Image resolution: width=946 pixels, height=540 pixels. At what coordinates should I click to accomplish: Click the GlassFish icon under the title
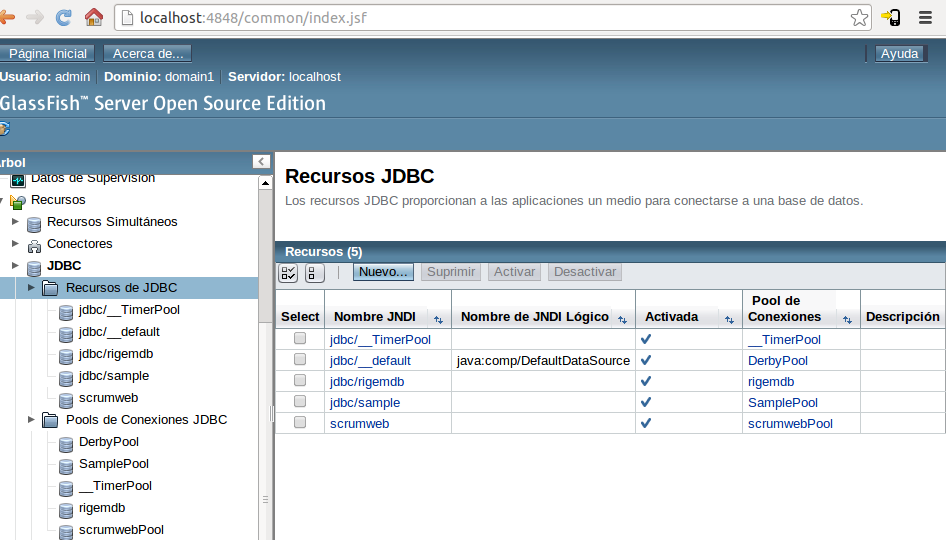coord(4,129)
